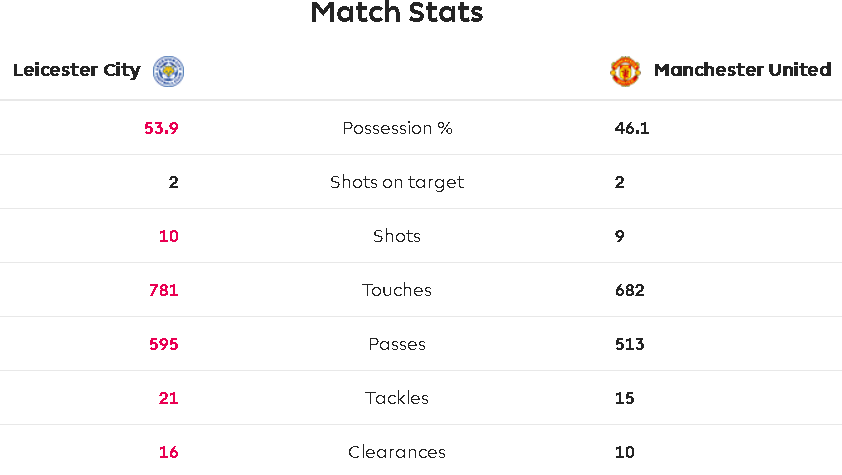Select the Shots stat row label
The height and width of the screenshot is (475, 842).
click(397, 236)
